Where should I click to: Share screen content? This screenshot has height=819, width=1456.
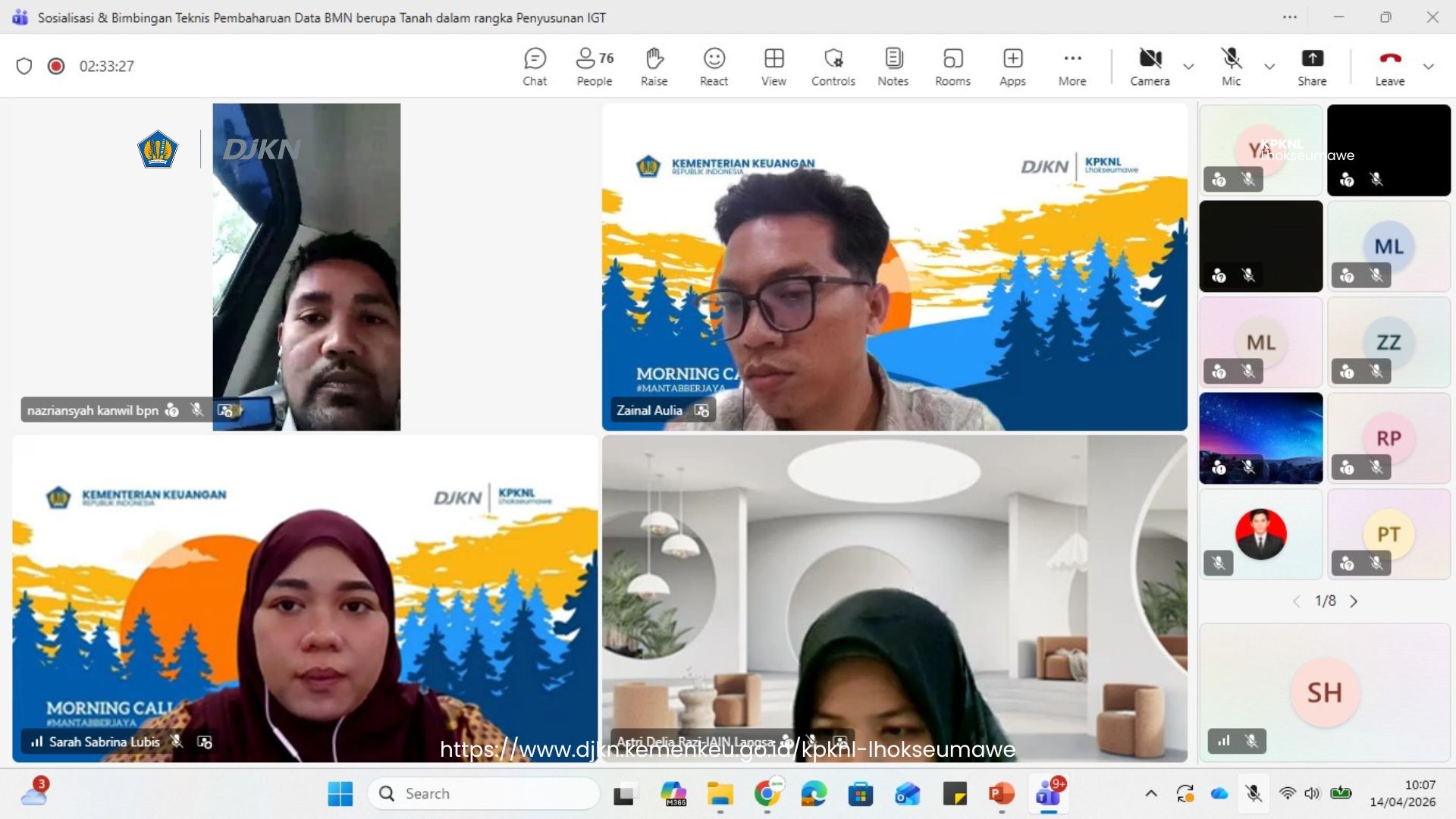[x=1312, y=67]
